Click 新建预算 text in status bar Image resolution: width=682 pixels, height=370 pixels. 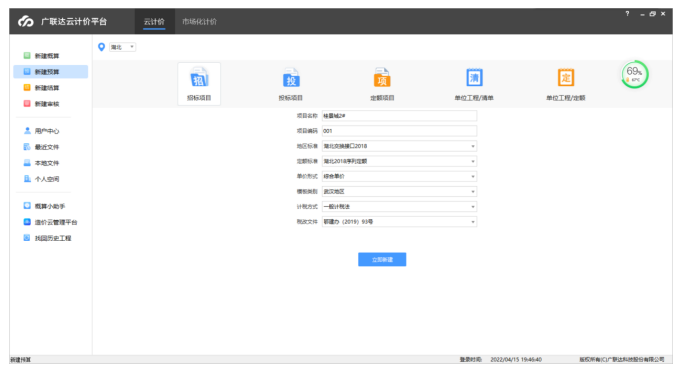[x=20, y=360]
